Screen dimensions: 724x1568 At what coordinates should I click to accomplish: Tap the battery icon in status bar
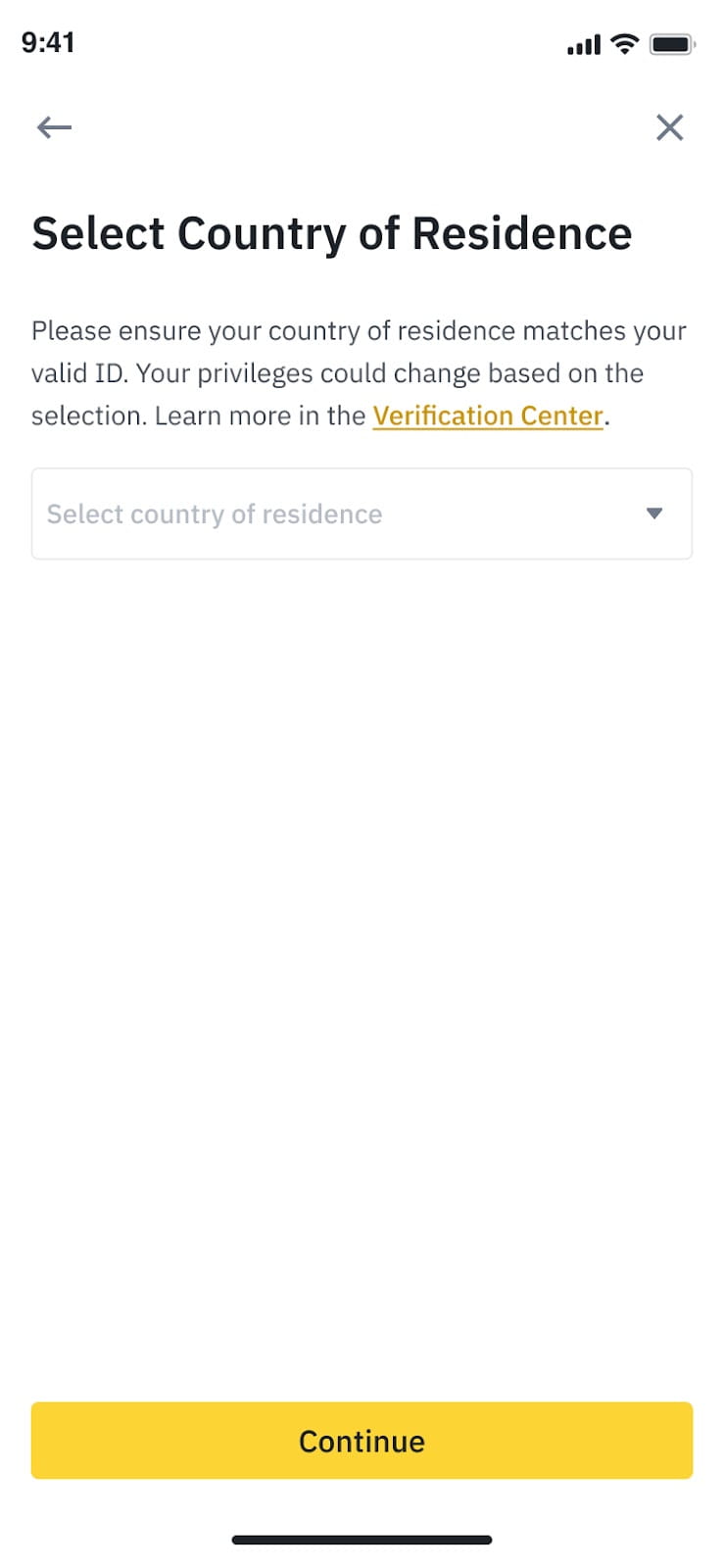[672, 44]
